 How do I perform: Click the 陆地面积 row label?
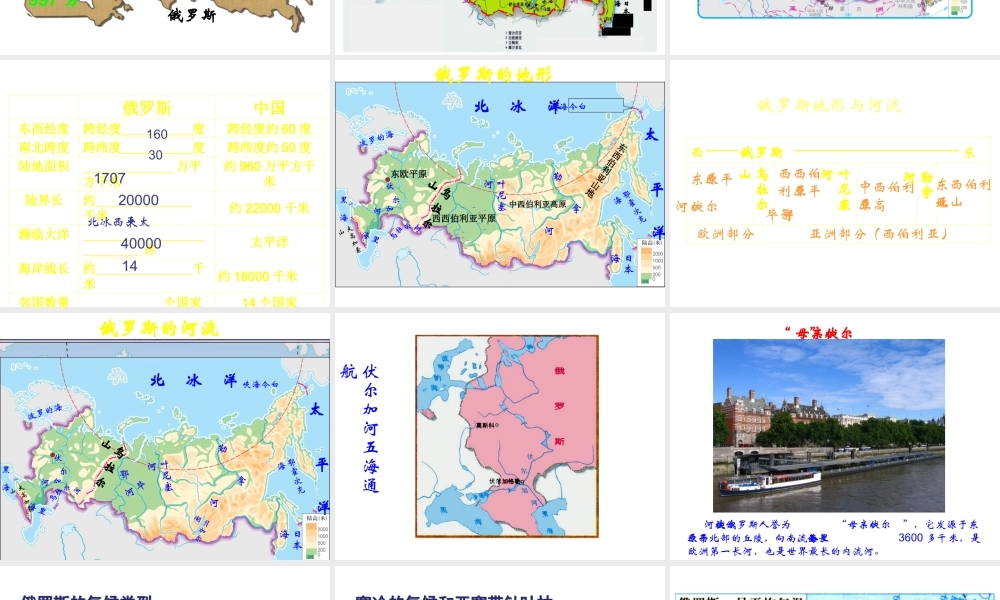(x=43, y=166)
